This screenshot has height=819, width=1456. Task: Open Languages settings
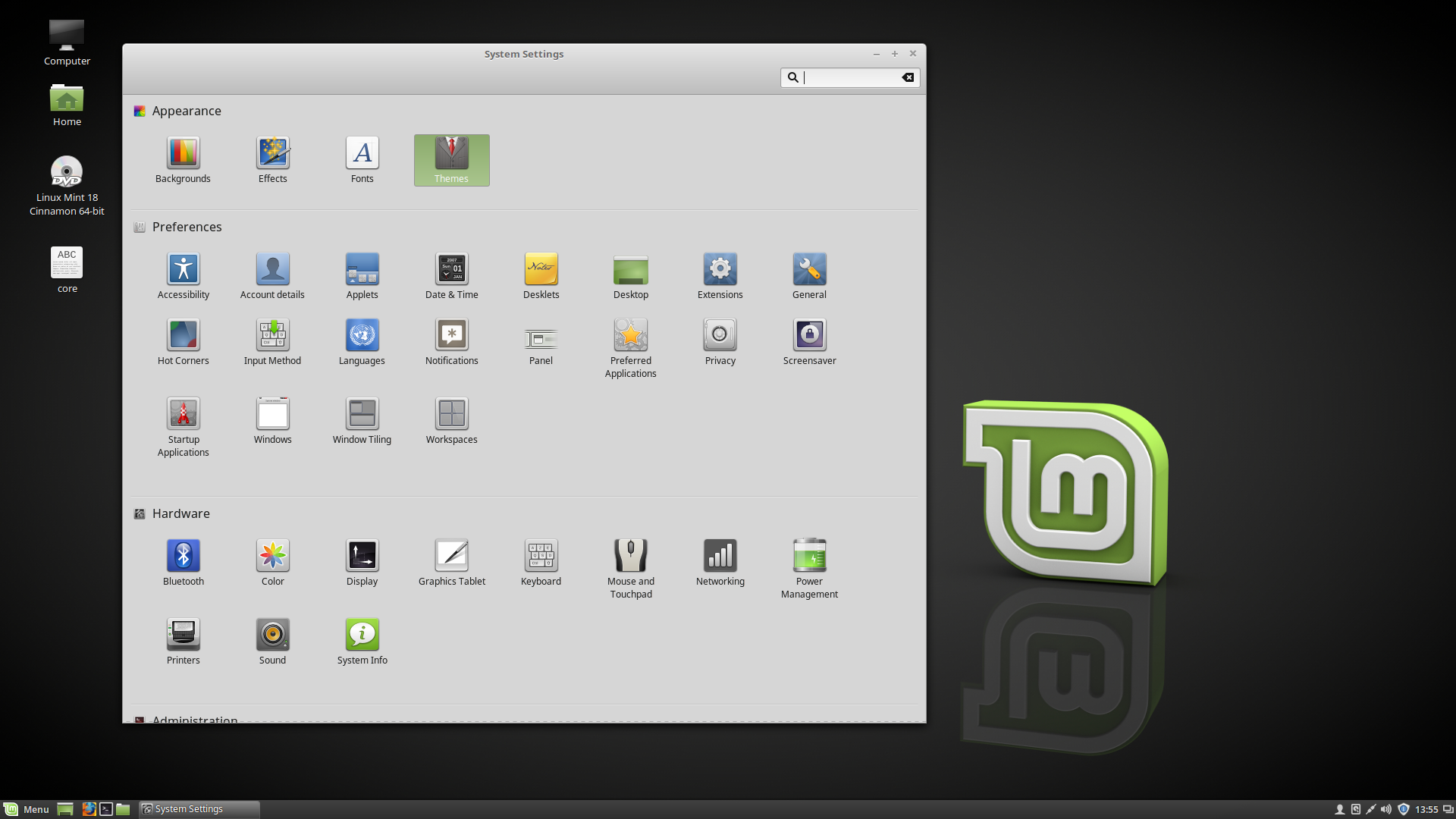point(362,342)
